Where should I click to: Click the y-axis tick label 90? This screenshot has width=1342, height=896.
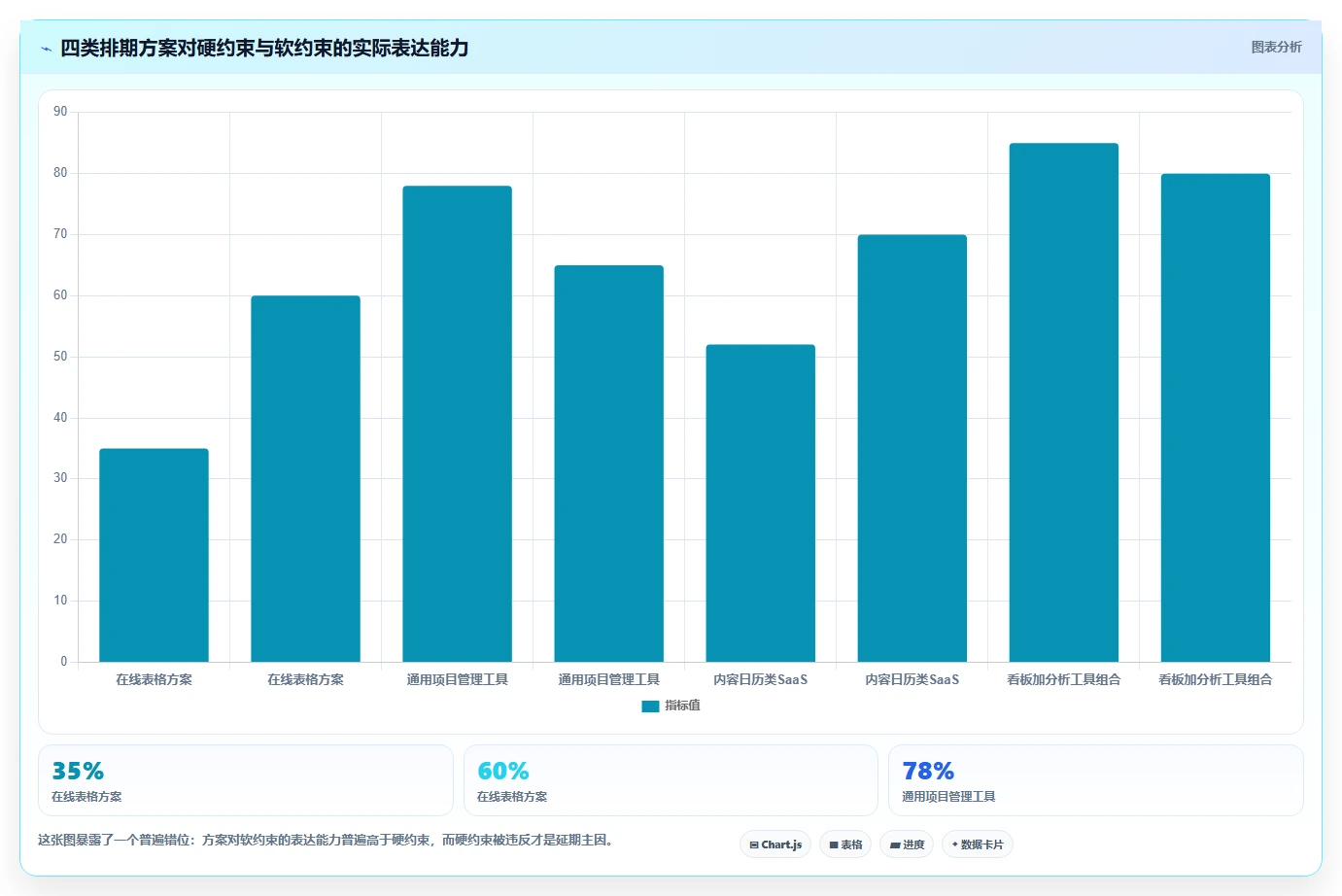pos(60,112)
